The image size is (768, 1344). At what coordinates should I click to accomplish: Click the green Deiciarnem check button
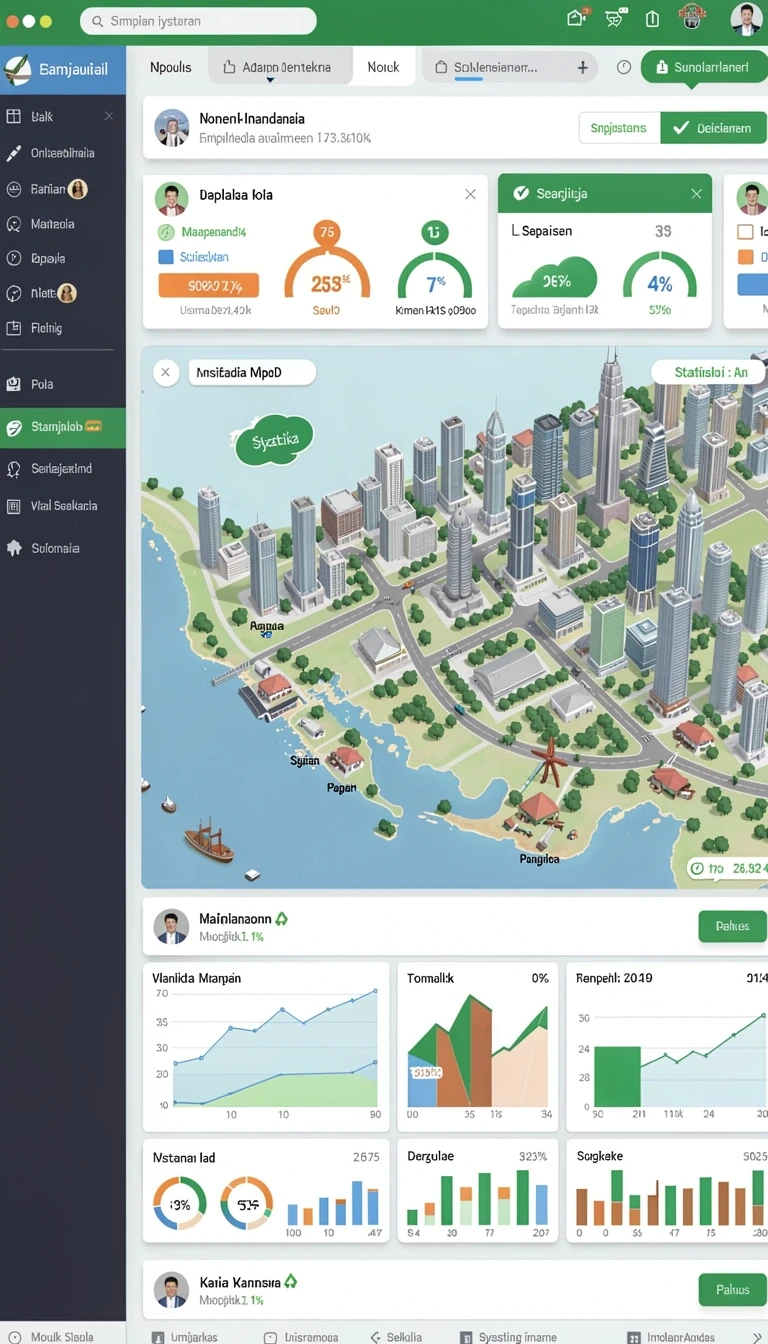pyautogui.click(x=713, y=128)
